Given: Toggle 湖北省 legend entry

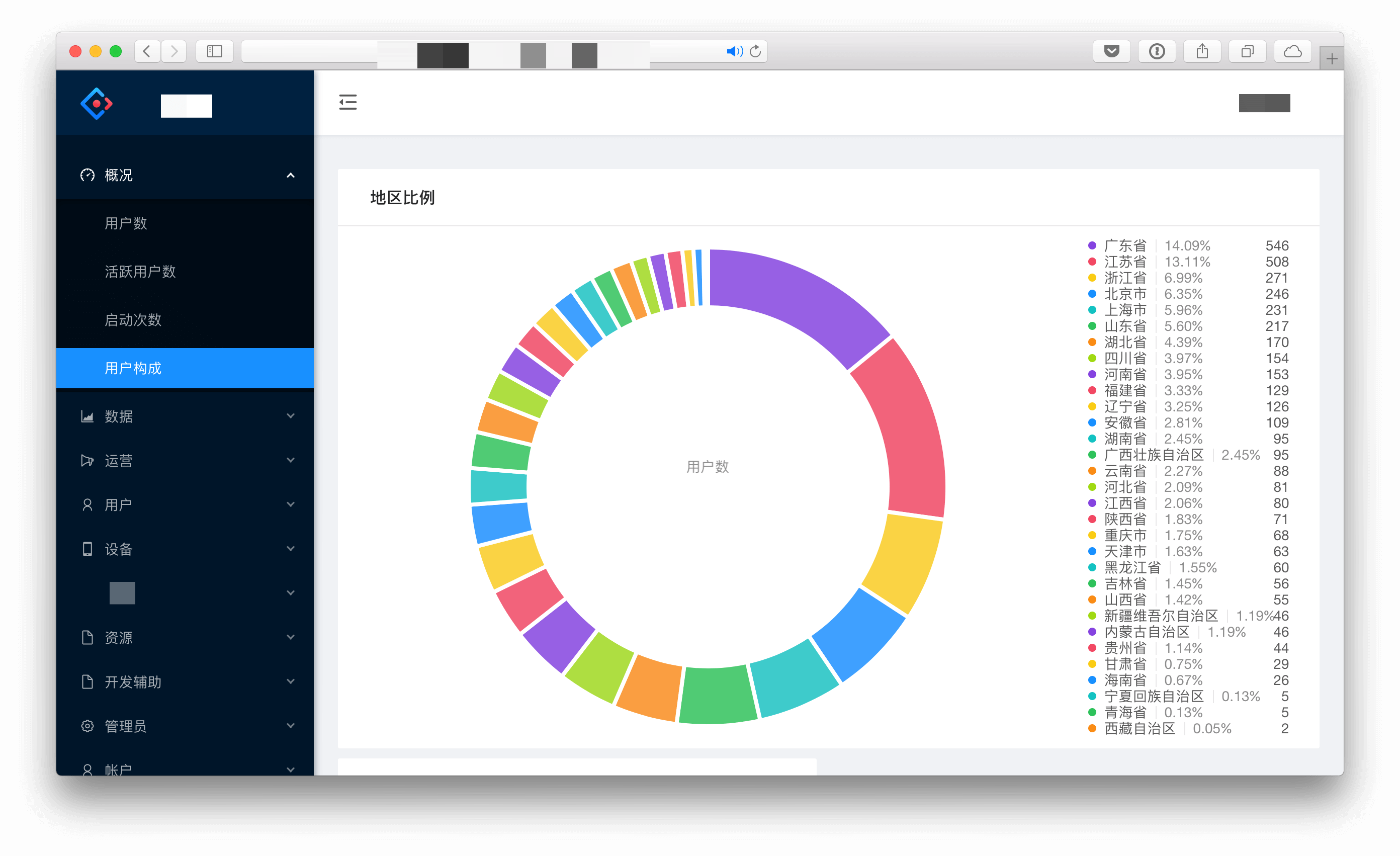Looking at the screenshot, I should 1188,342.
